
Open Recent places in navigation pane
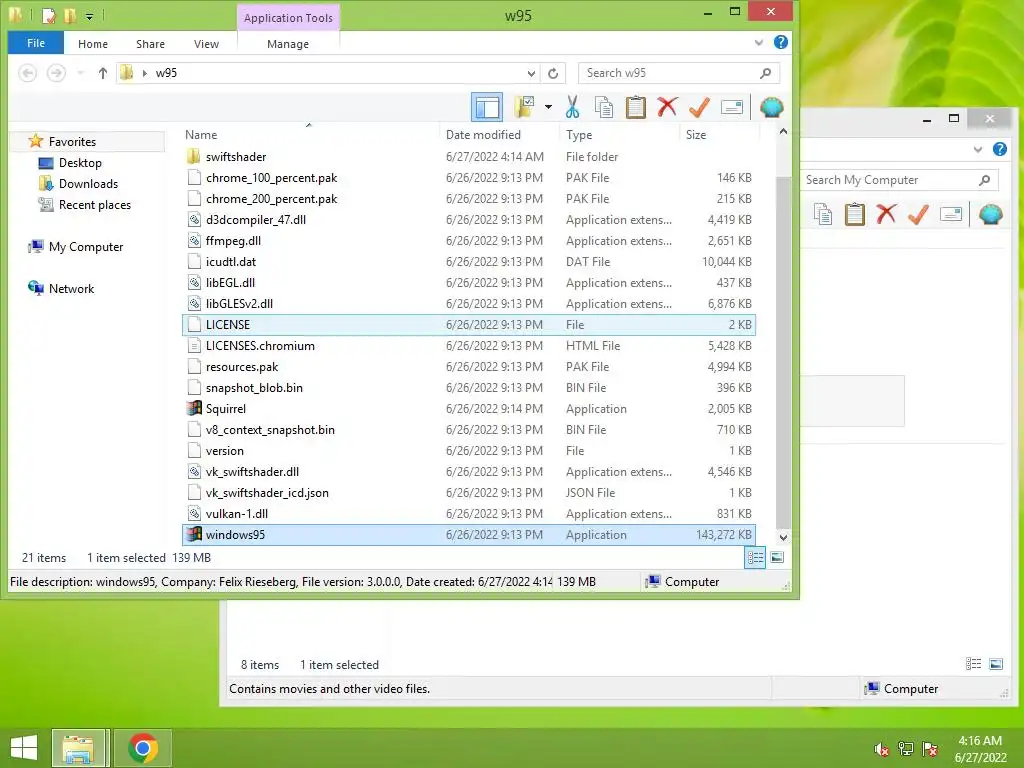tap(95, 204)
